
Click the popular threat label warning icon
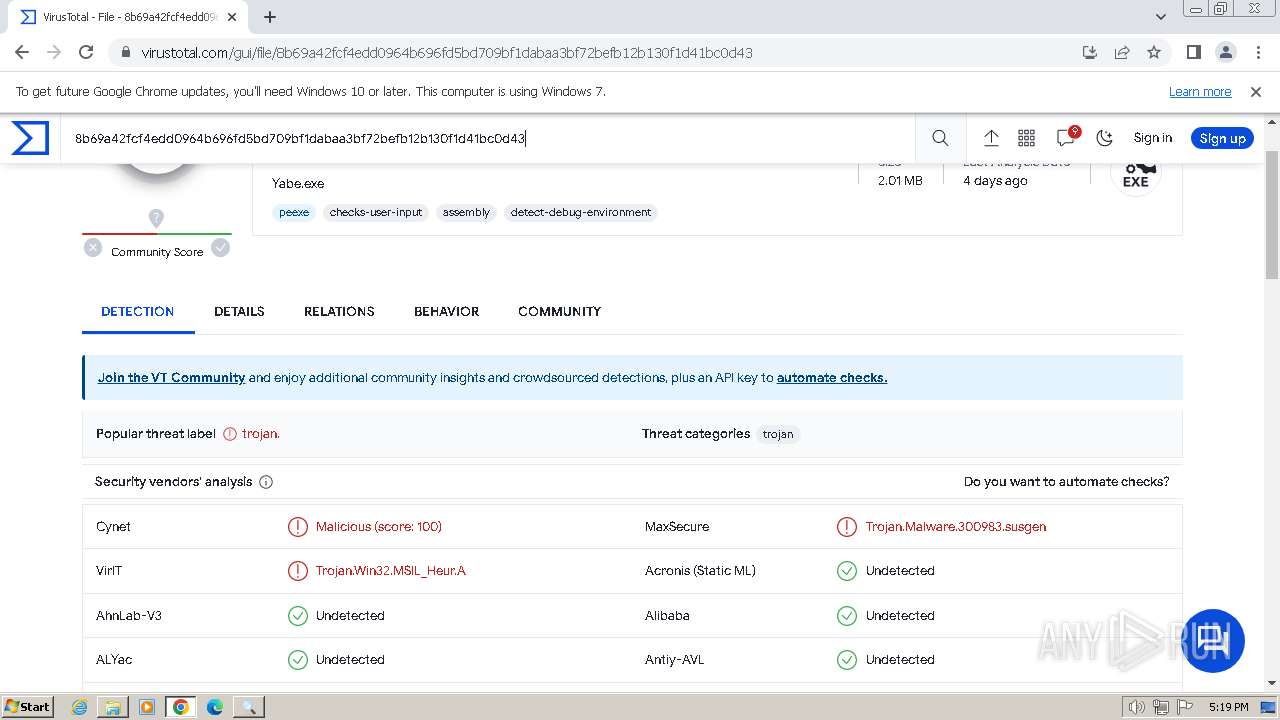click(x=230, y=434)
